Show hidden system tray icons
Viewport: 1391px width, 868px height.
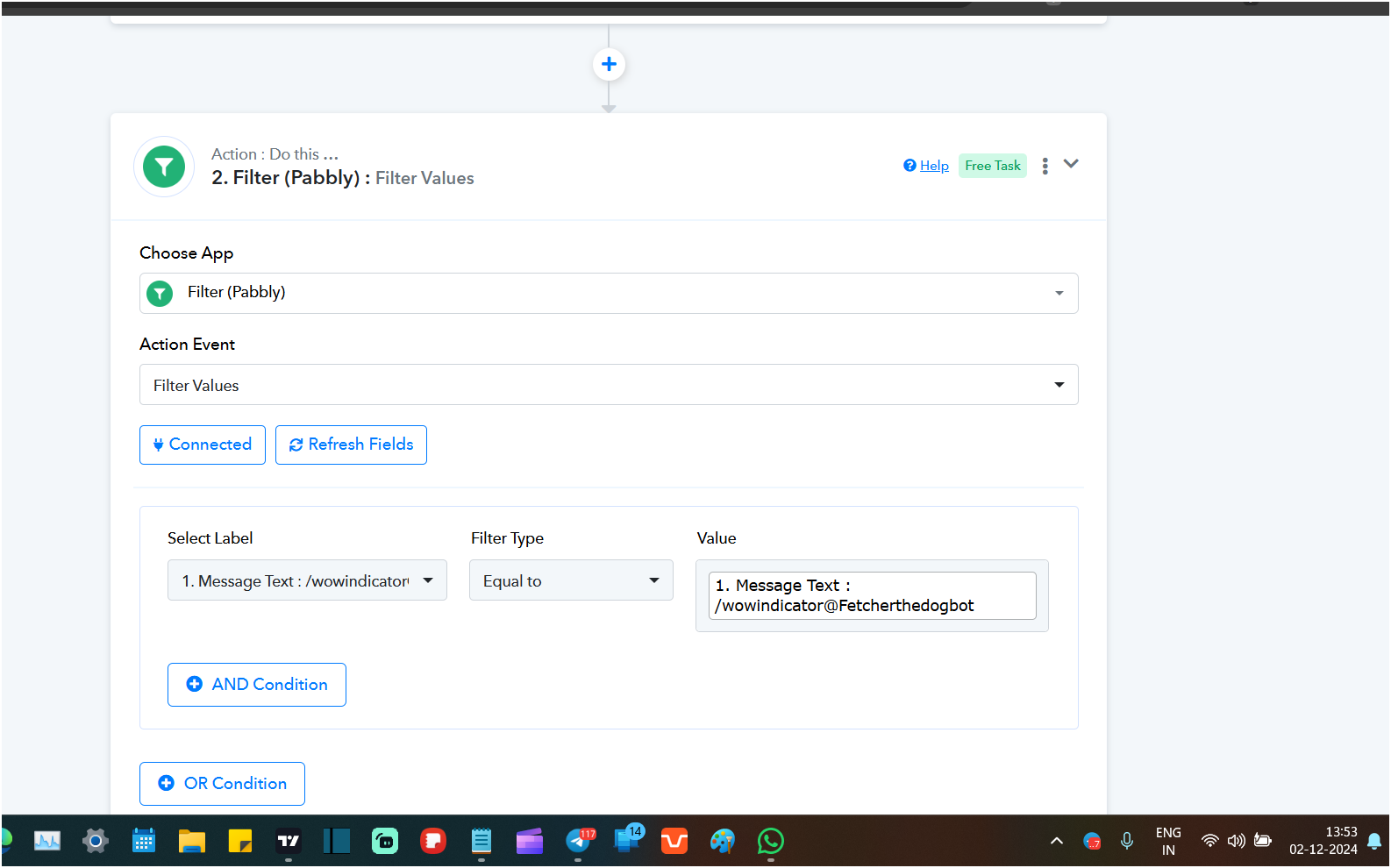coord(1057,842)
